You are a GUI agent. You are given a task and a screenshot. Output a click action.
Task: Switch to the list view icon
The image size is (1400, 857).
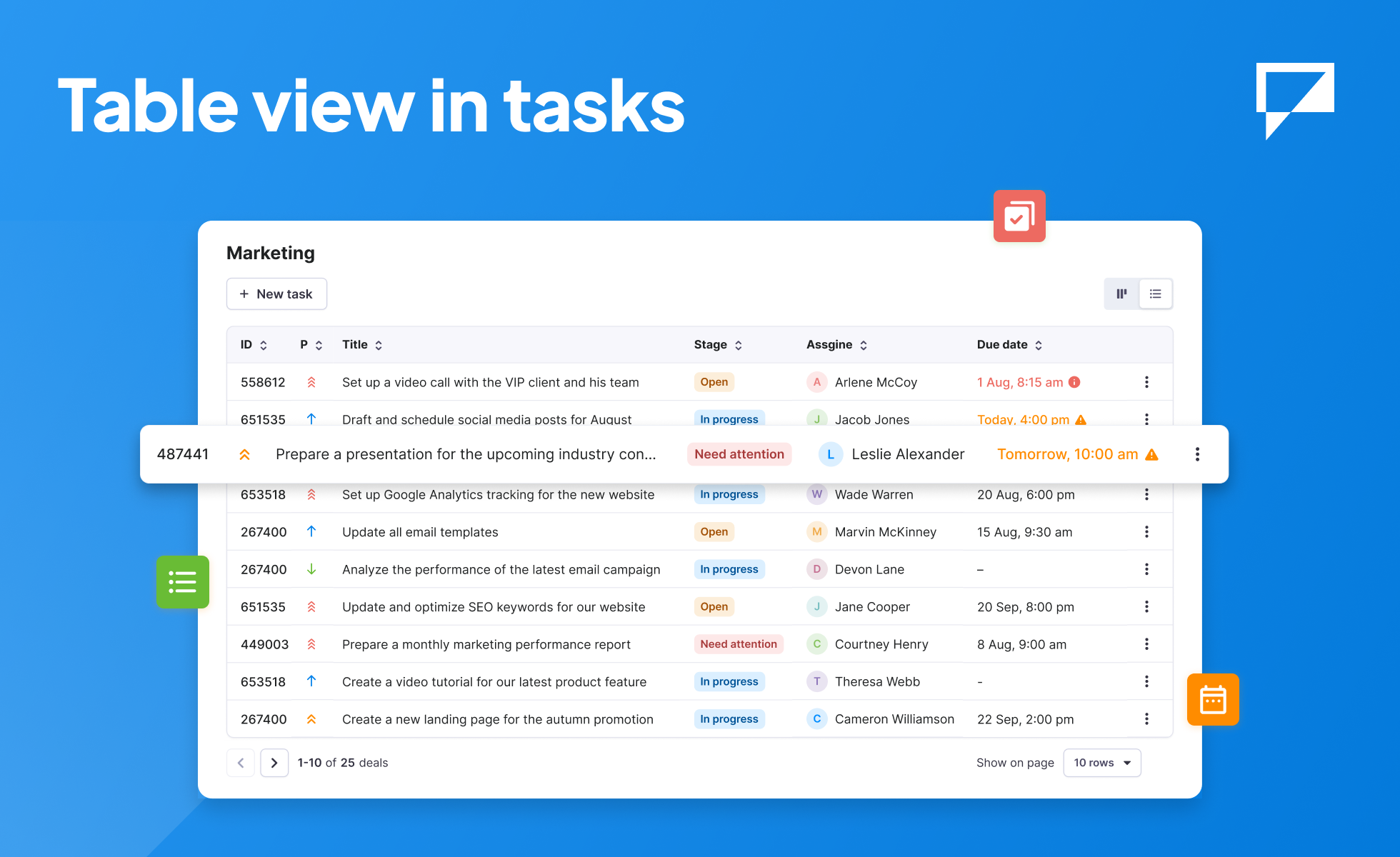tap(1156, 294)
